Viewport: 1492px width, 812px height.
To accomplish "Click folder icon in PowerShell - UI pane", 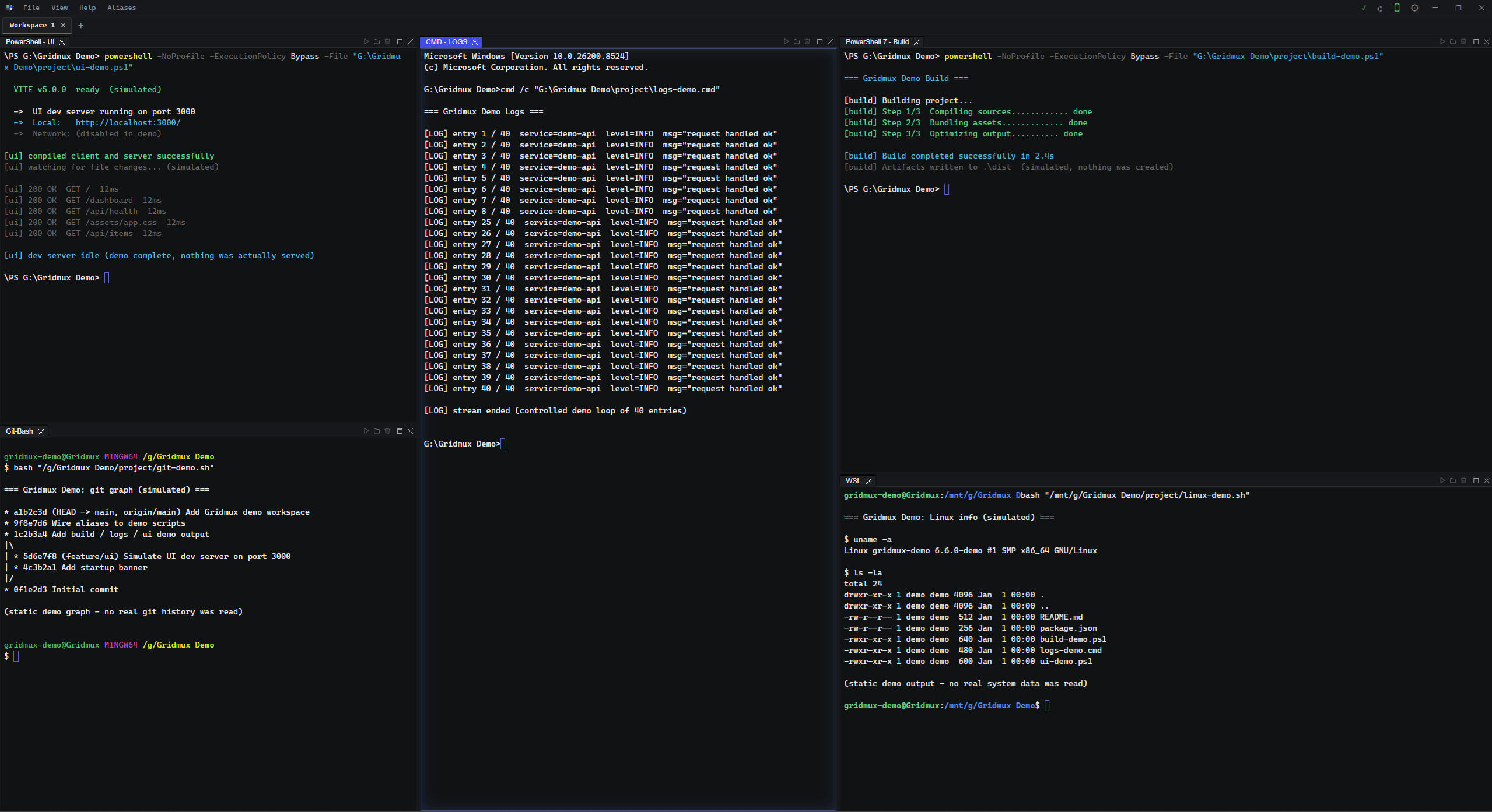I will tap(377, 42).
